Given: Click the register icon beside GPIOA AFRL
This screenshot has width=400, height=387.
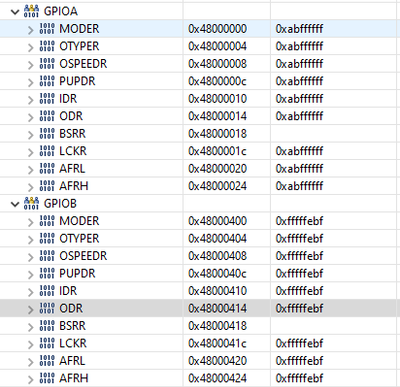Looking at the screenshot, I should tap(47, 168).
